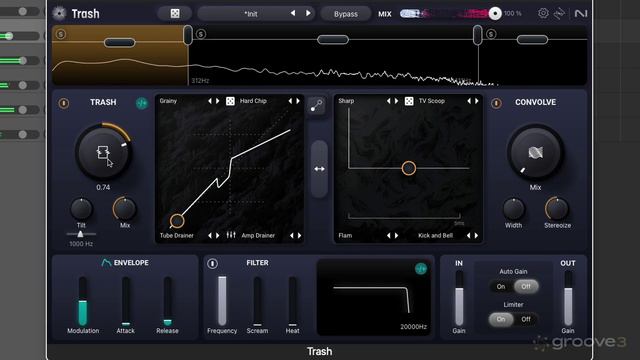Click the Bypass button
Viewport: 640px width, 360px height.
(x=345, y=14)
